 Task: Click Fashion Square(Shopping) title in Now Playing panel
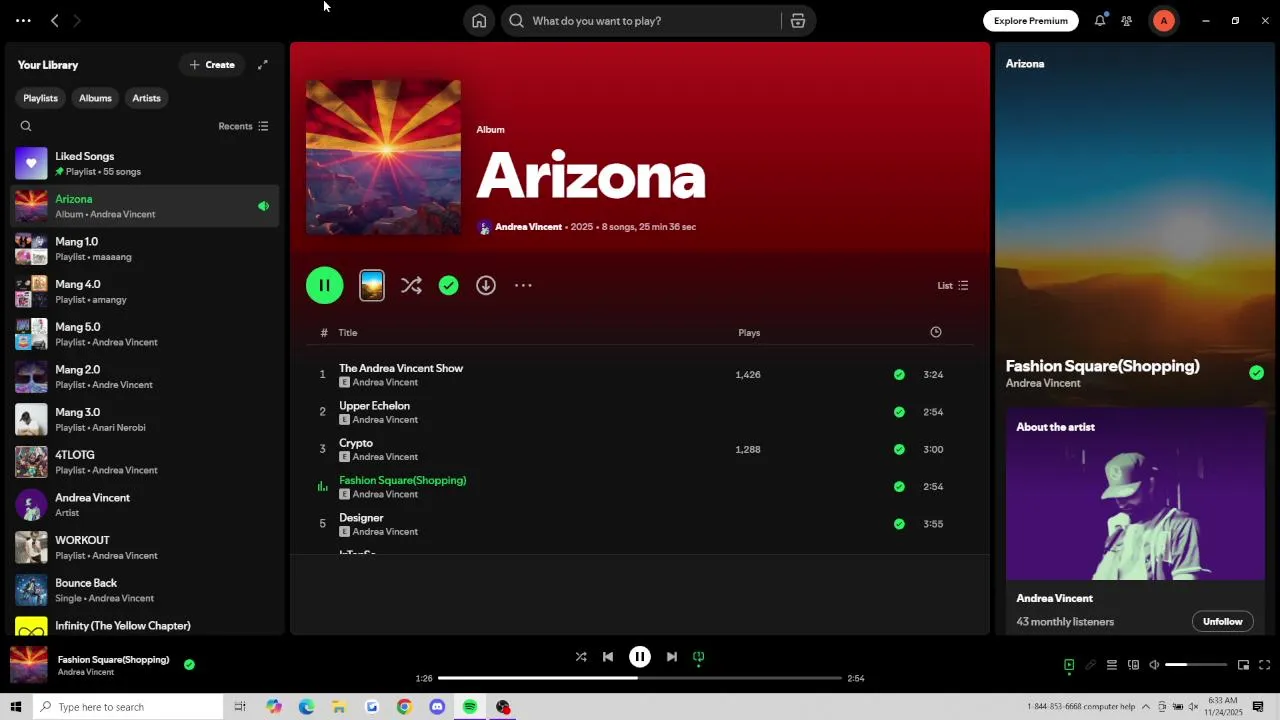[1102, 367]
